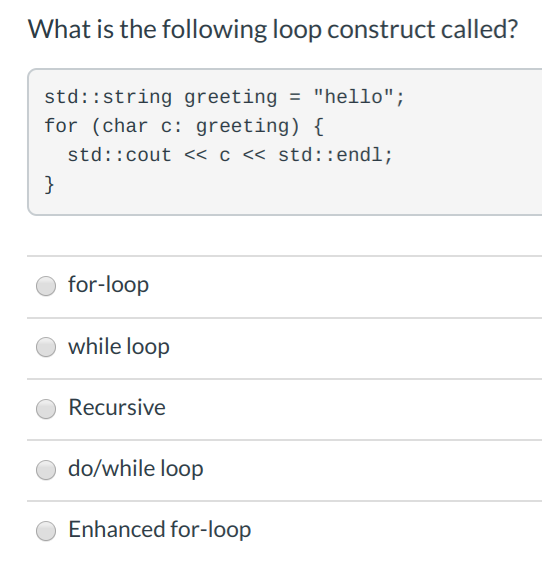
Task: Click the "for (char c: greeting)" code line
Action: pyautogui.click(x=184, y=127)
